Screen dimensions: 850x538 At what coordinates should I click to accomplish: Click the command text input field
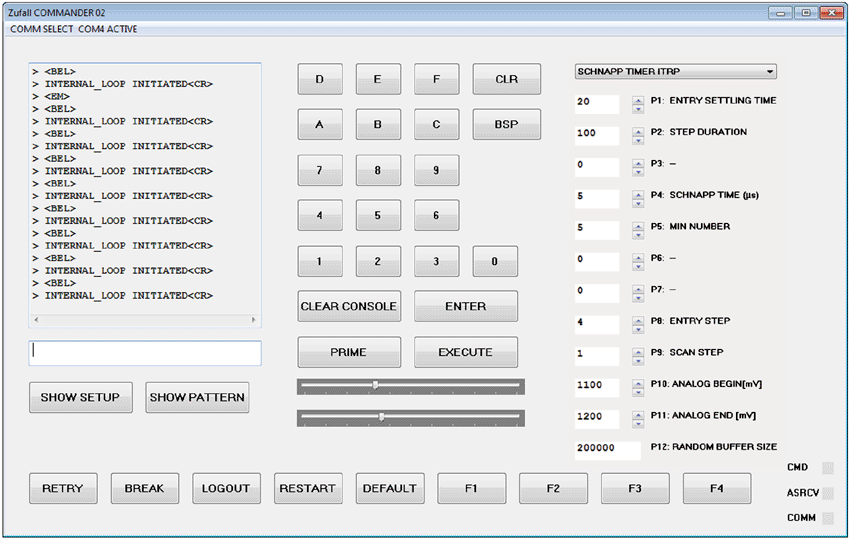(x=145, y=352)
